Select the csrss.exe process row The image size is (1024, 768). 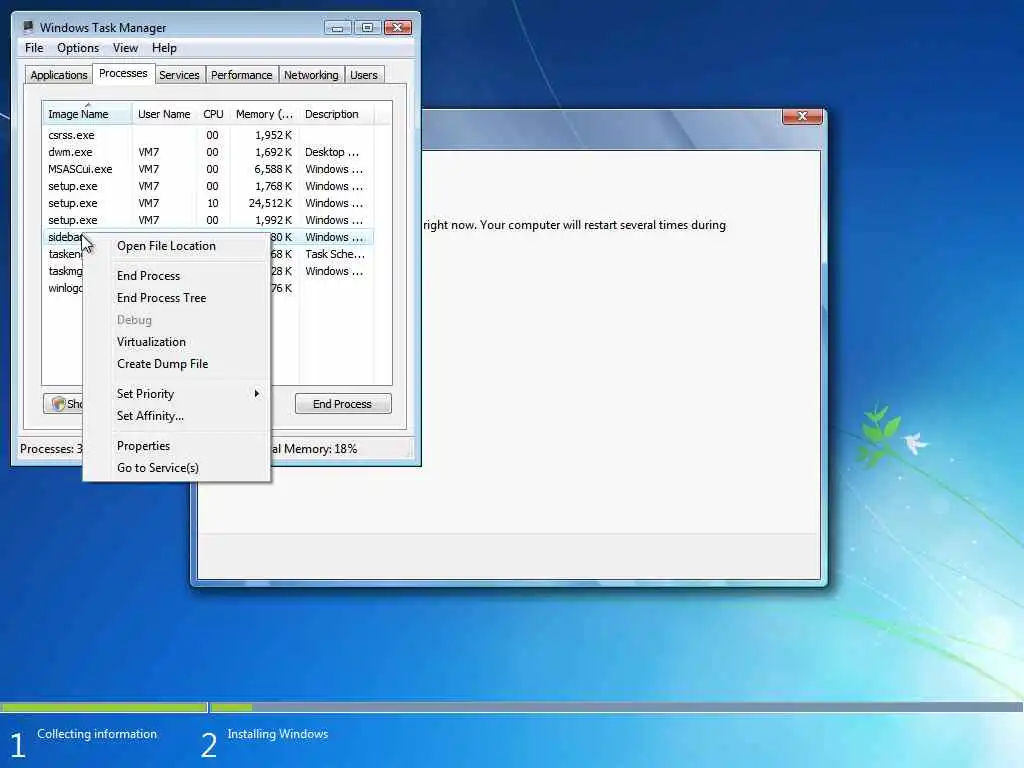coord(208,135)
